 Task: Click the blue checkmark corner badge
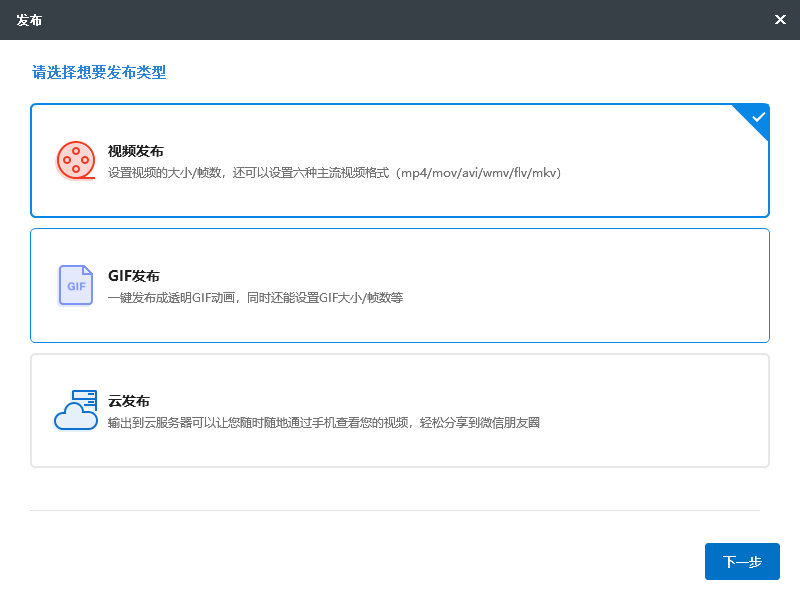click(x=755, y=118)
